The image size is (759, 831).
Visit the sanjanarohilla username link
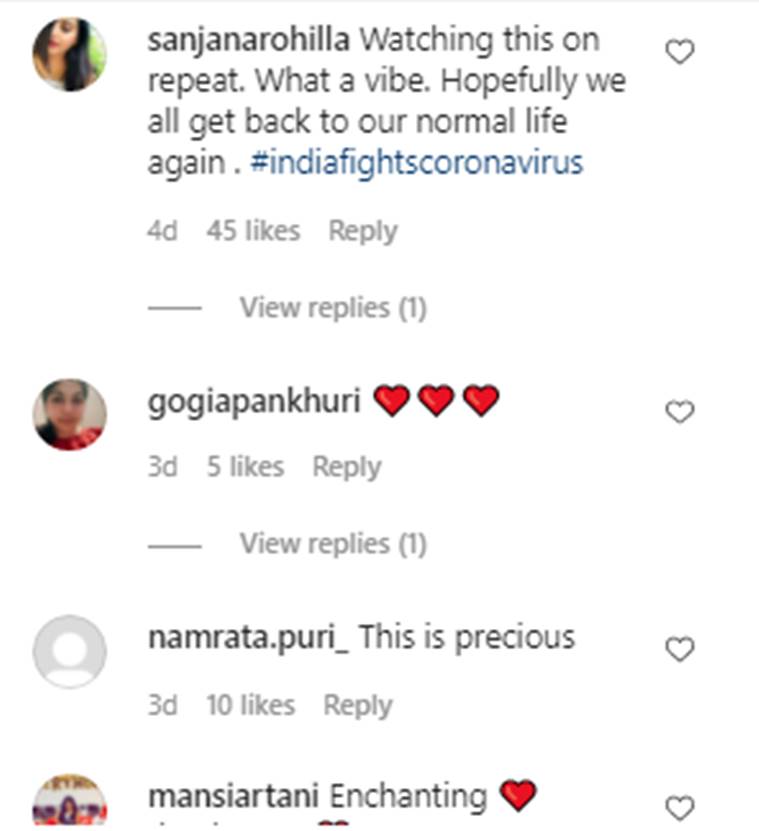pos(248,41)
